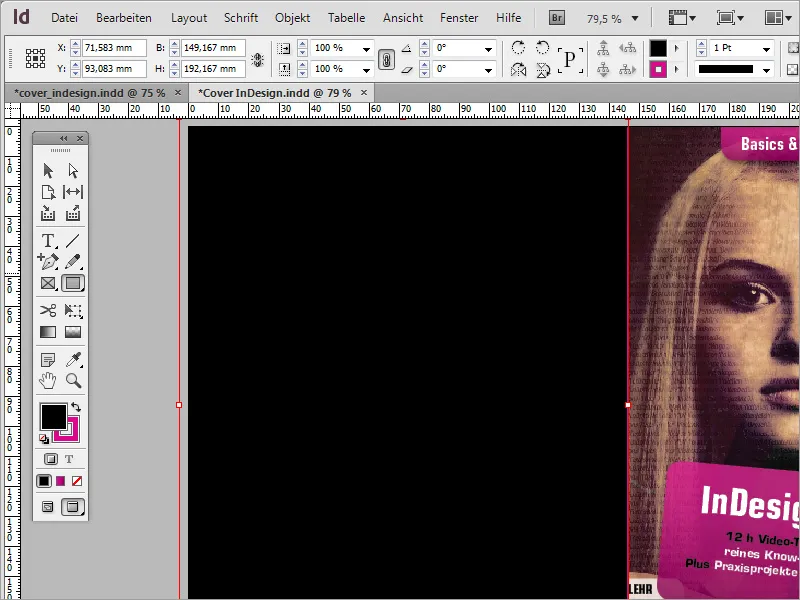Open the Datei menu

pyautogui.click(x=64, y=18)
